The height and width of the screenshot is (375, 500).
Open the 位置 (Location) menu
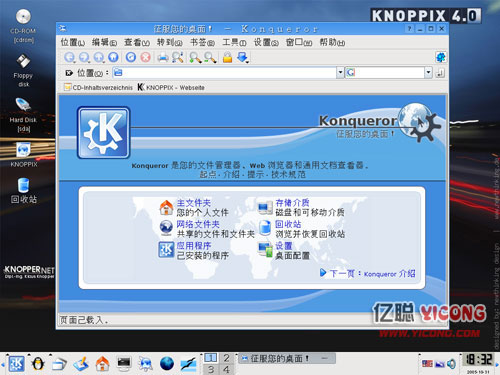coord(72,43)
